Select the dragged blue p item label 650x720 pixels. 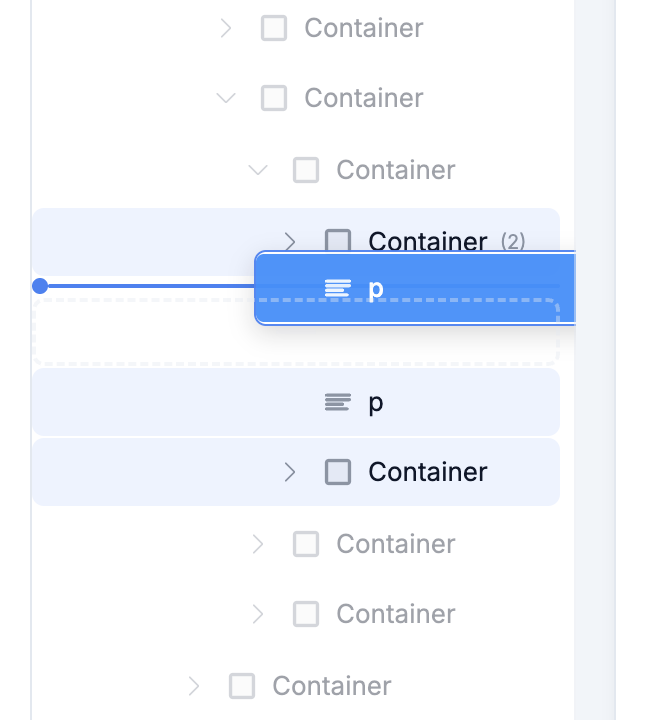click(376, 288)
